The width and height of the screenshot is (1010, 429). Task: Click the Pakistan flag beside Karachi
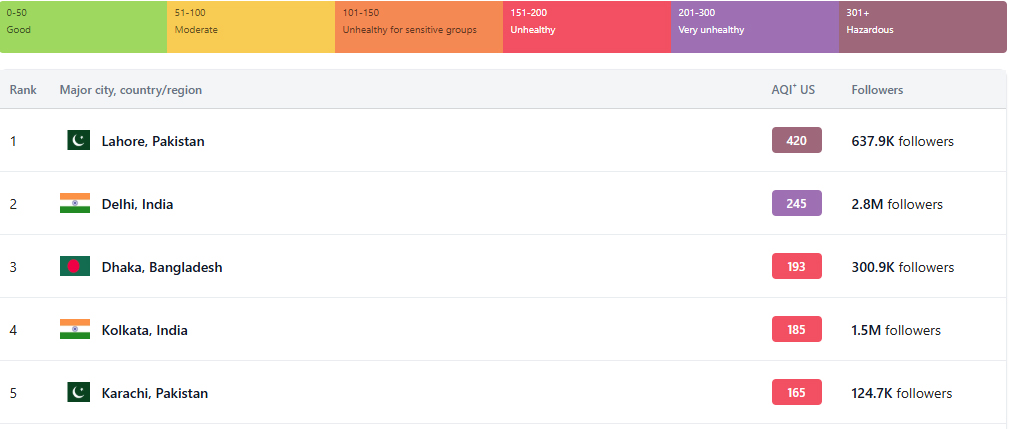tap(78, 393)
